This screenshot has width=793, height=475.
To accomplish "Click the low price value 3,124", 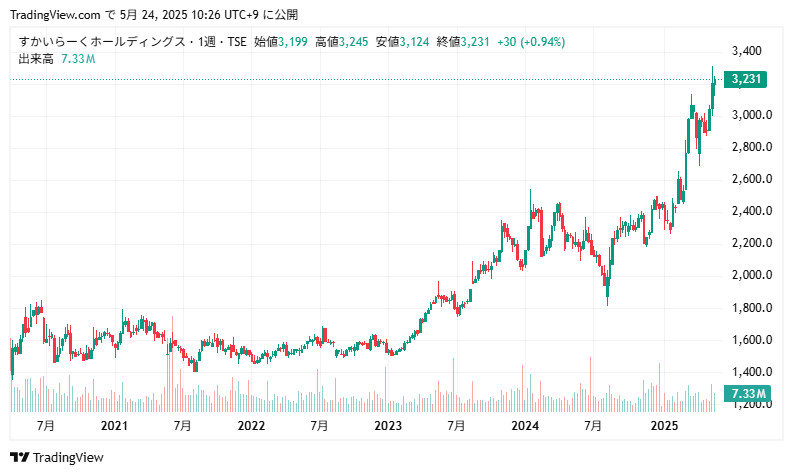I will coord(414,41).
